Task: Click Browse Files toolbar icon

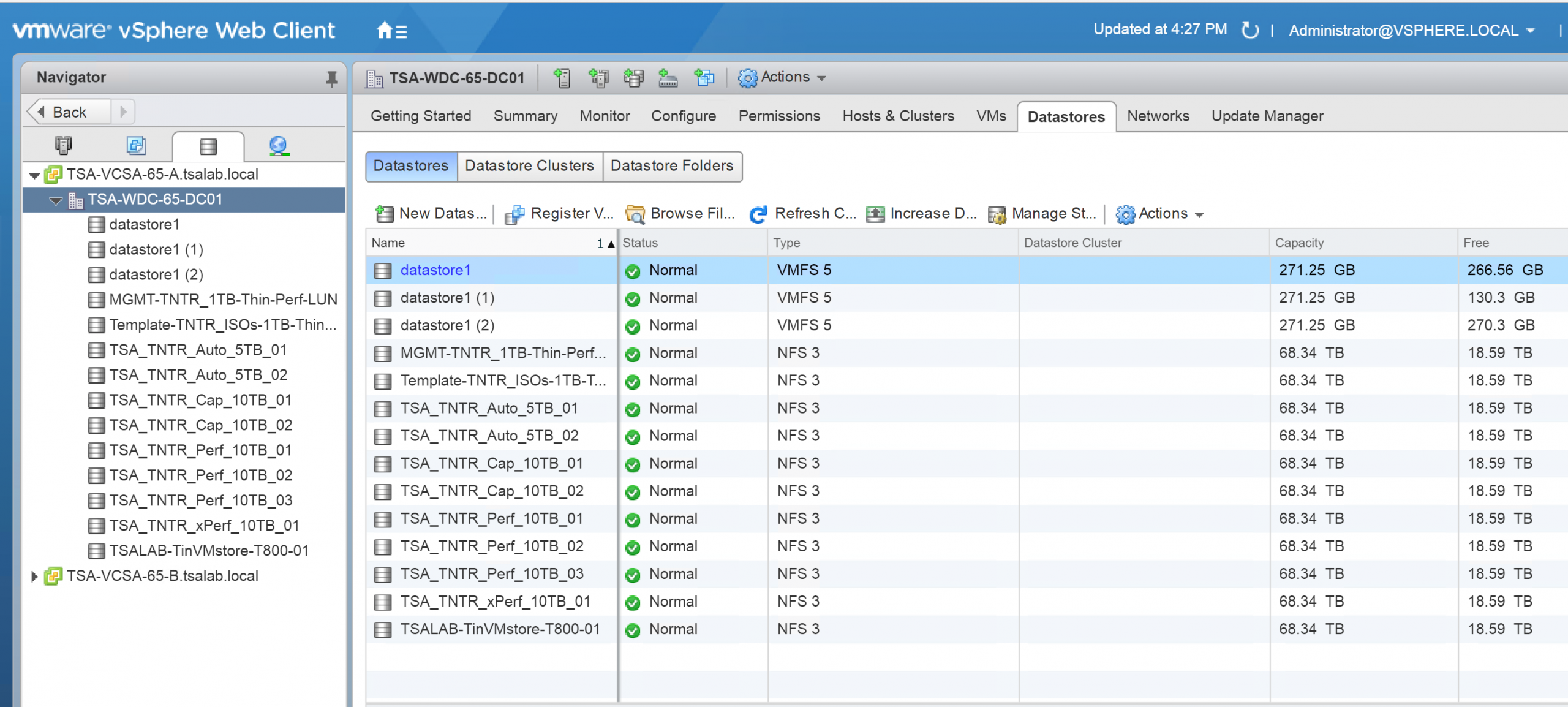Action: click(x=635, y=214)
